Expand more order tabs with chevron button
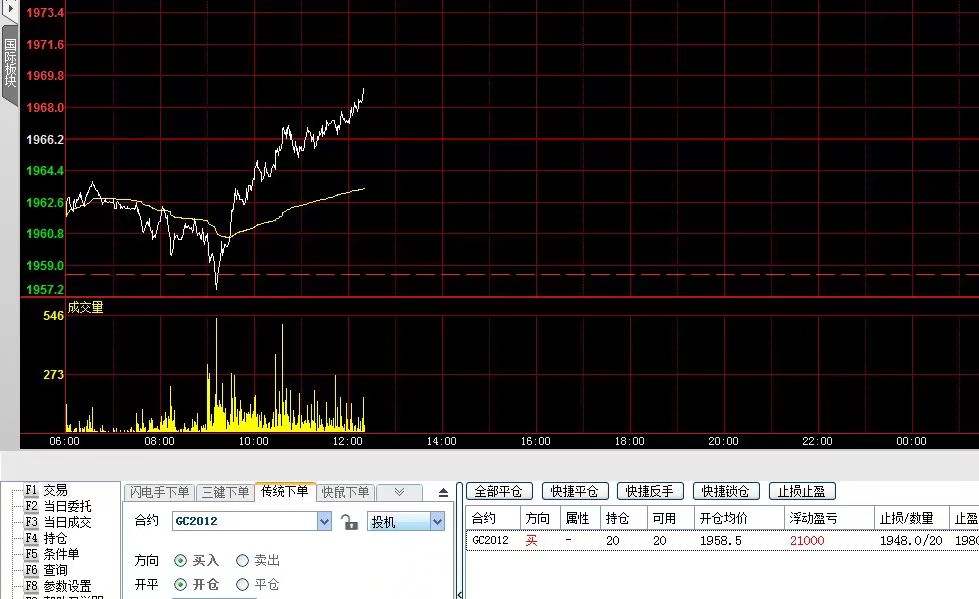This screenshot has height=599, width=979. click(399, 492)
